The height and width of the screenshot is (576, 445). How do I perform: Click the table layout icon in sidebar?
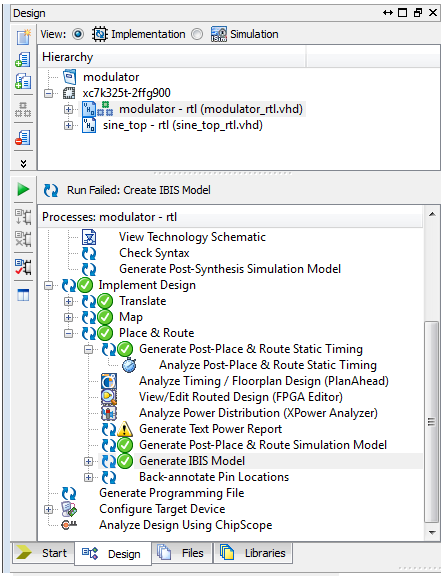pos(23,295)
